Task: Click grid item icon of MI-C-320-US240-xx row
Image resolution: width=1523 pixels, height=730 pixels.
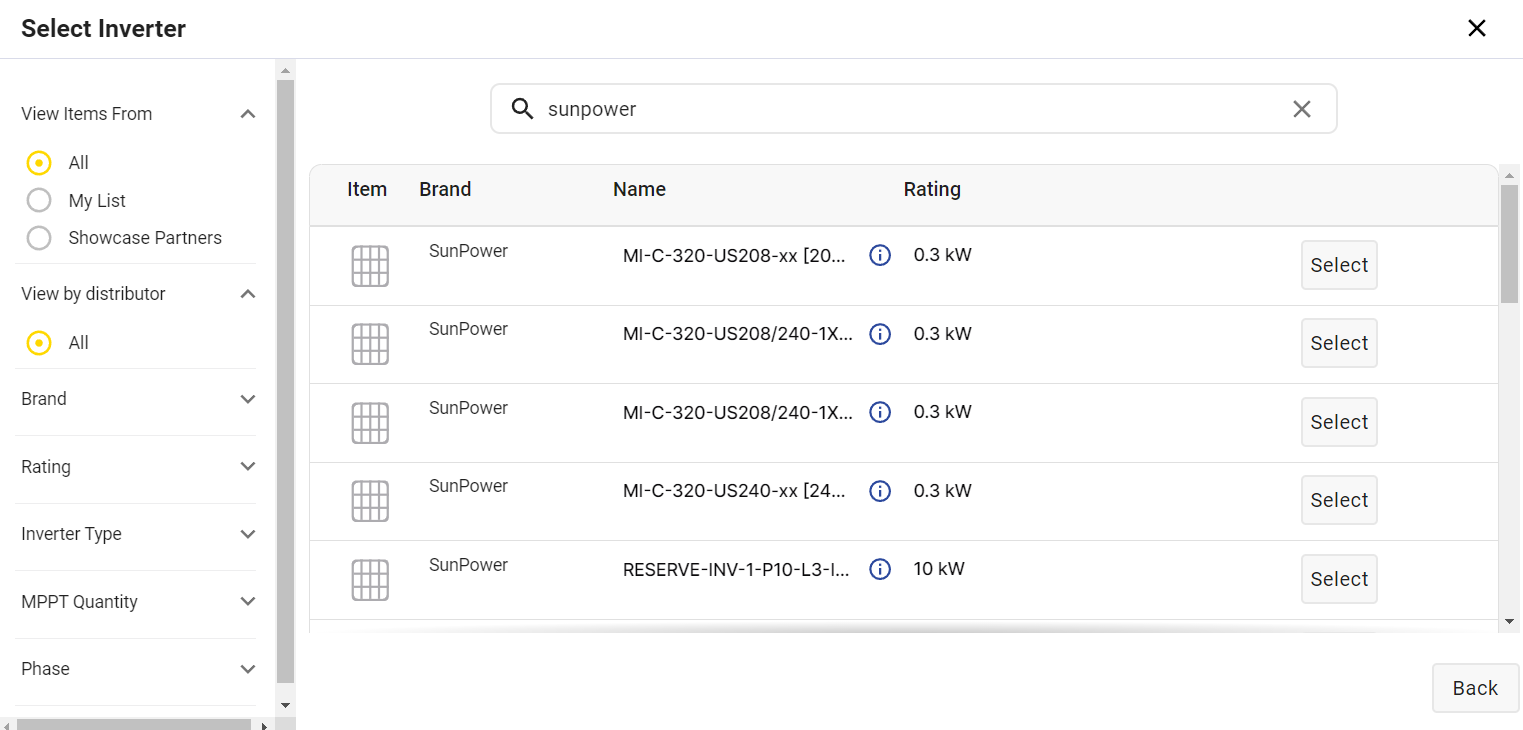Action: click(370, 501)
